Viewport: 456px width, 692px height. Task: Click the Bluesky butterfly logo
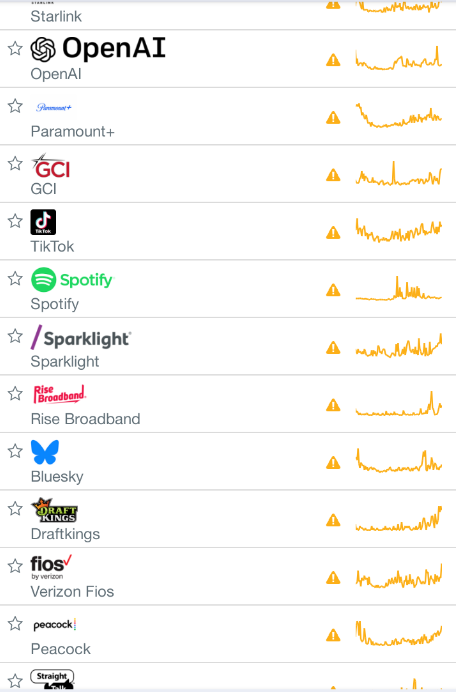[x=45, y=452]
